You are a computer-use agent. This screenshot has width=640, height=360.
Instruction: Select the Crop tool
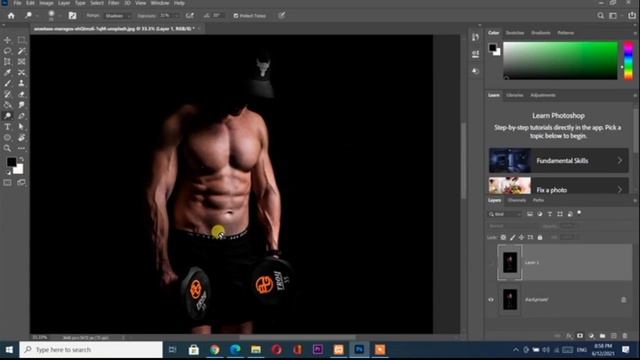coord(7,62)
